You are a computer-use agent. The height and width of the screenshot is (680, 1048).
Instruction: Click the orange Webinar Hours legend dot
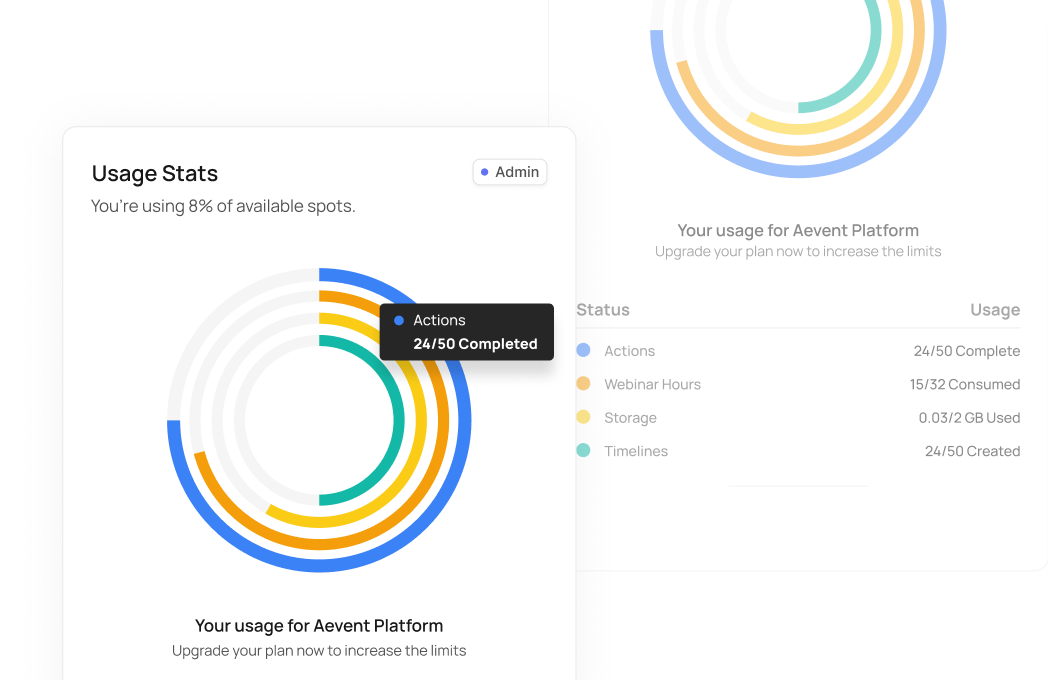pyautogui.click(x=583, y=383)
